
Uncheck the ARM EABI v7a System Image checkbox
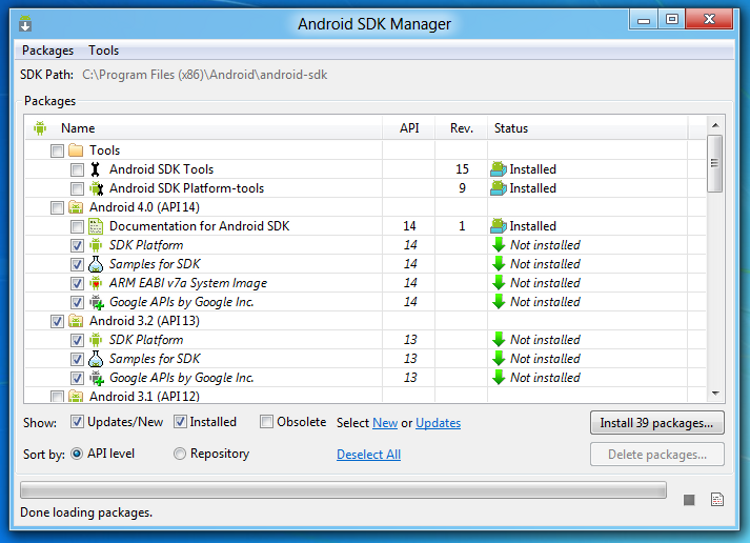tap(77, 283)
